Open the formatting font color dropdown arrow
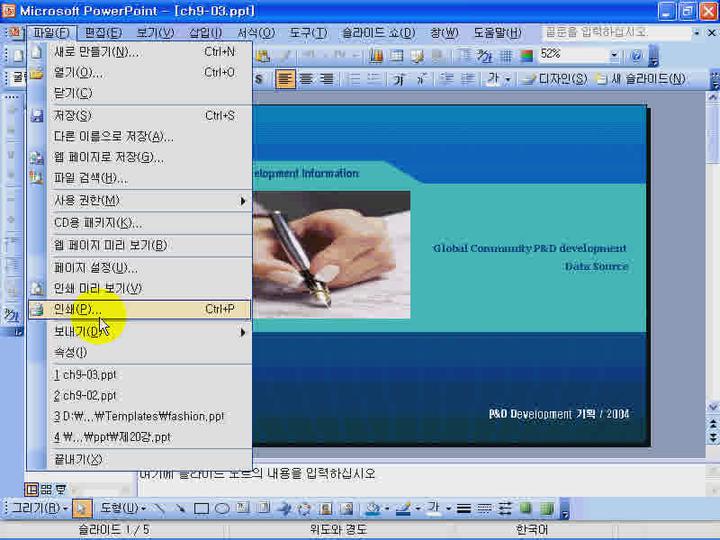The width and height of the screenshot is (720, 540). click(x=508, y=79)
